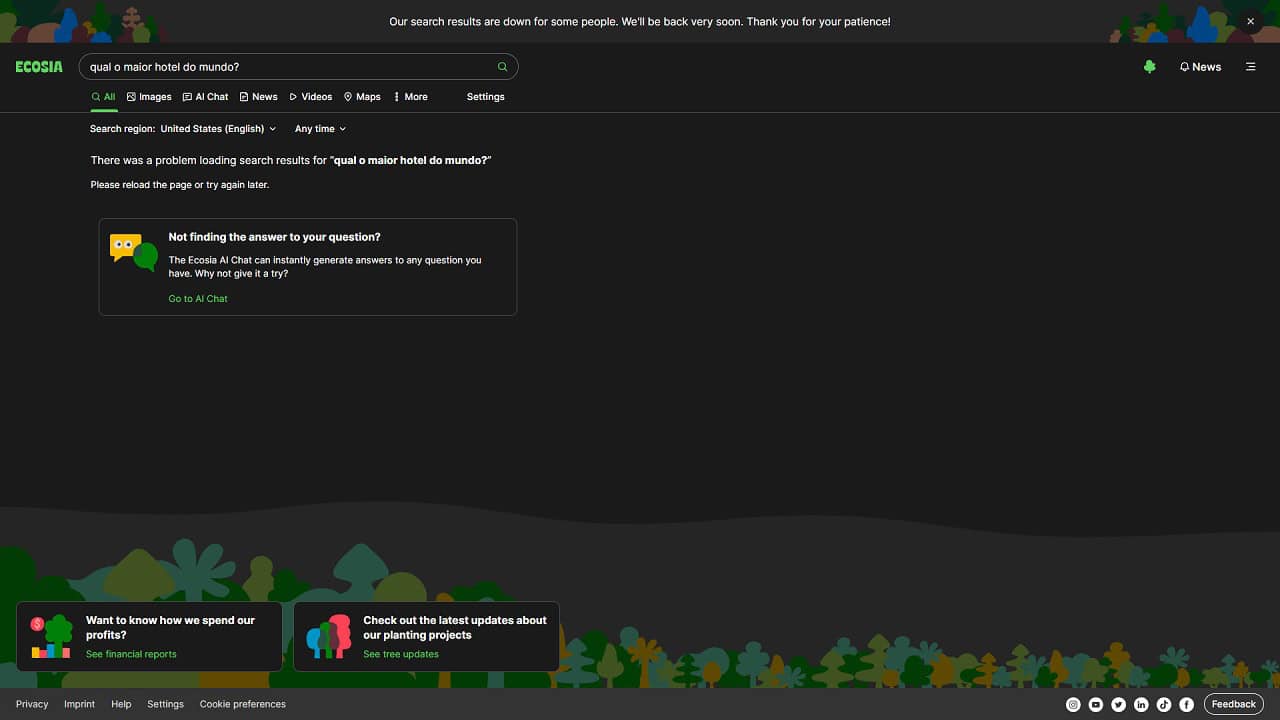1280x720 pixels.
Task: Click the tree updates illustration
Action: (x=329, y=636)
